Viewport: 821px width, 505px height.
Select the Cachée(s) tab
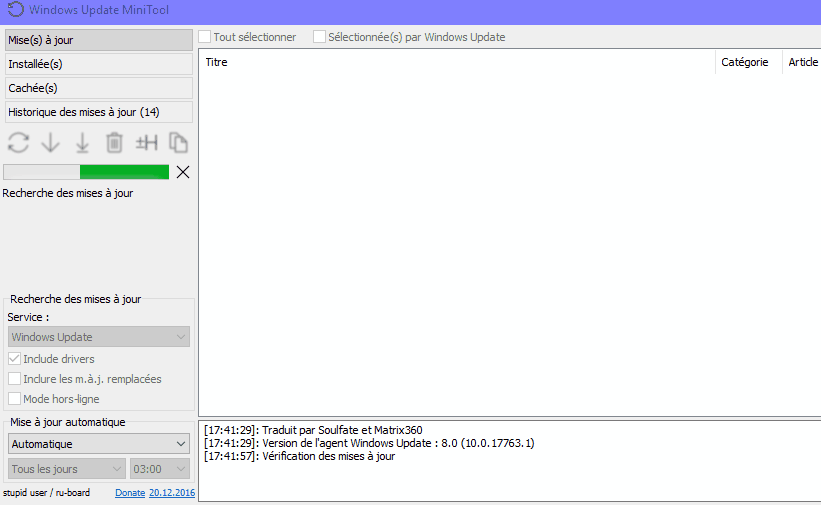[x=98, y=88]
